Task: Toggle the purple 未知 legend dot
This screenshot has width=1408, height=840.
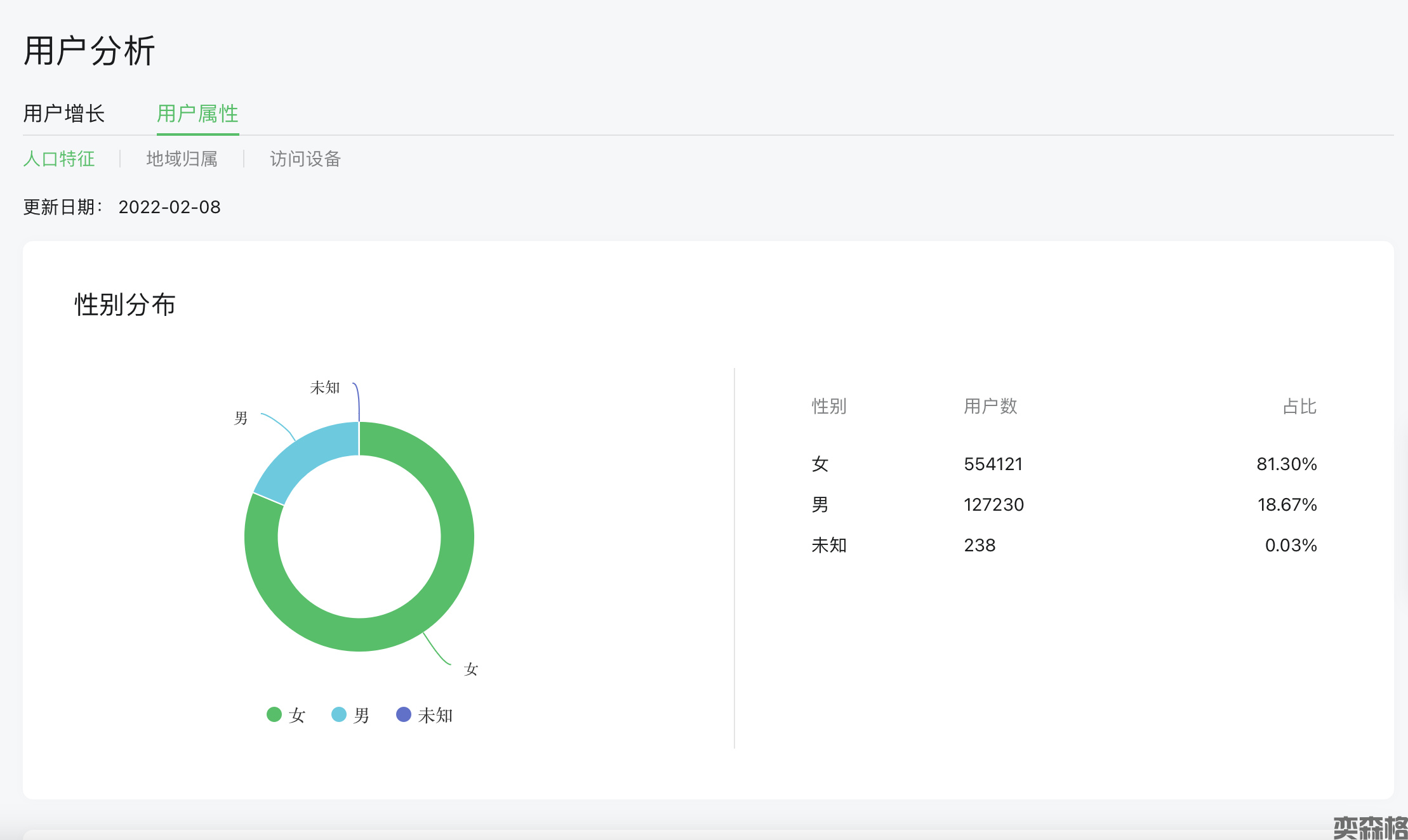Action: coord(404,715)
